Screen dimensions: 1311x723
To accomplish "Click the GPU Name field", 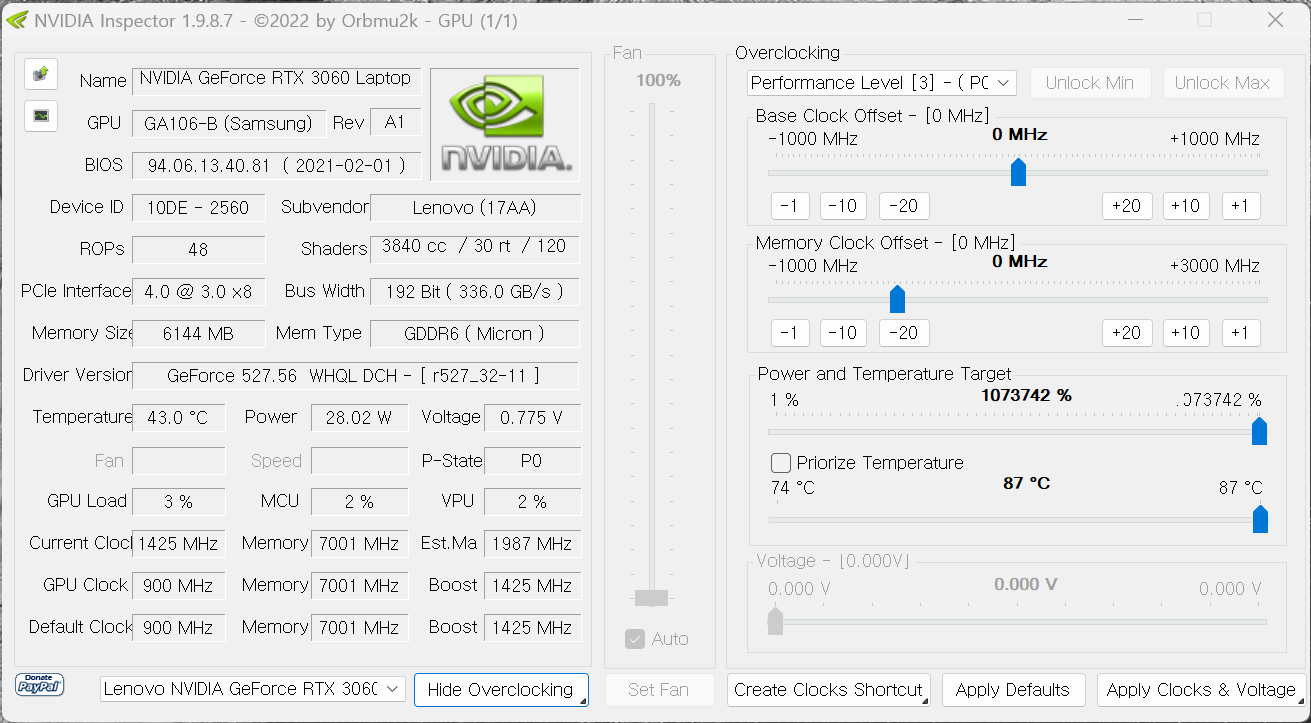I will click(278, 81).
